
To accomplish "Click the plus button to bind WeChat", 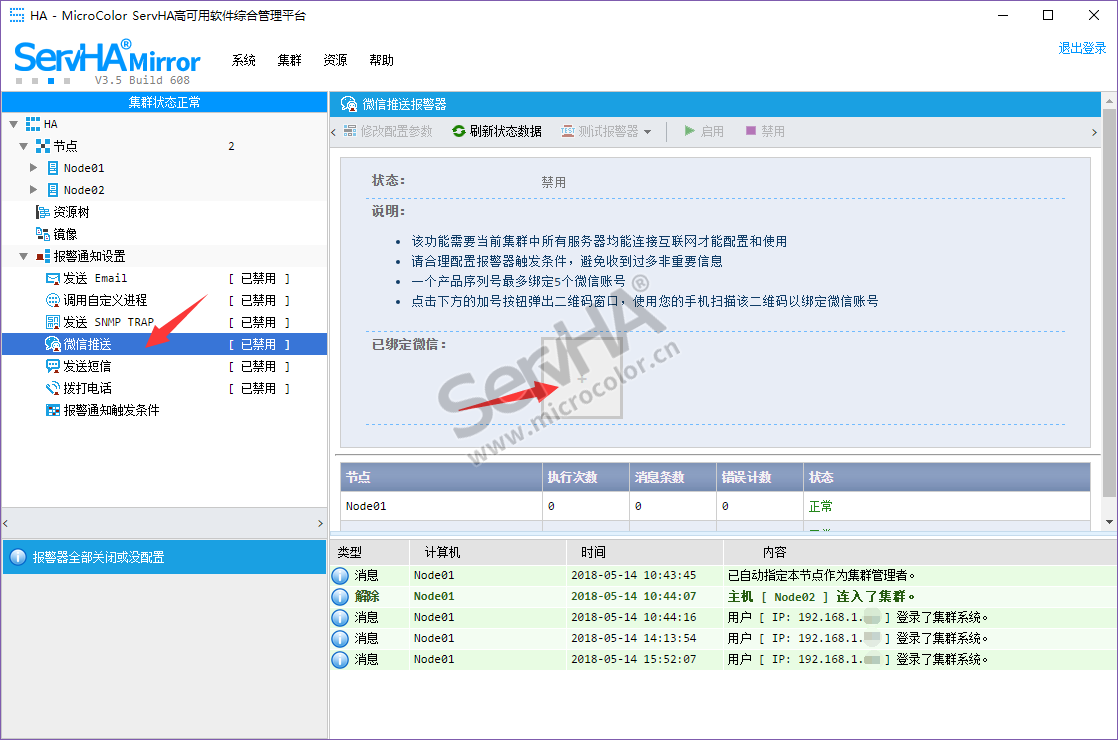I will pyautogui.click(x=582, y=378).
